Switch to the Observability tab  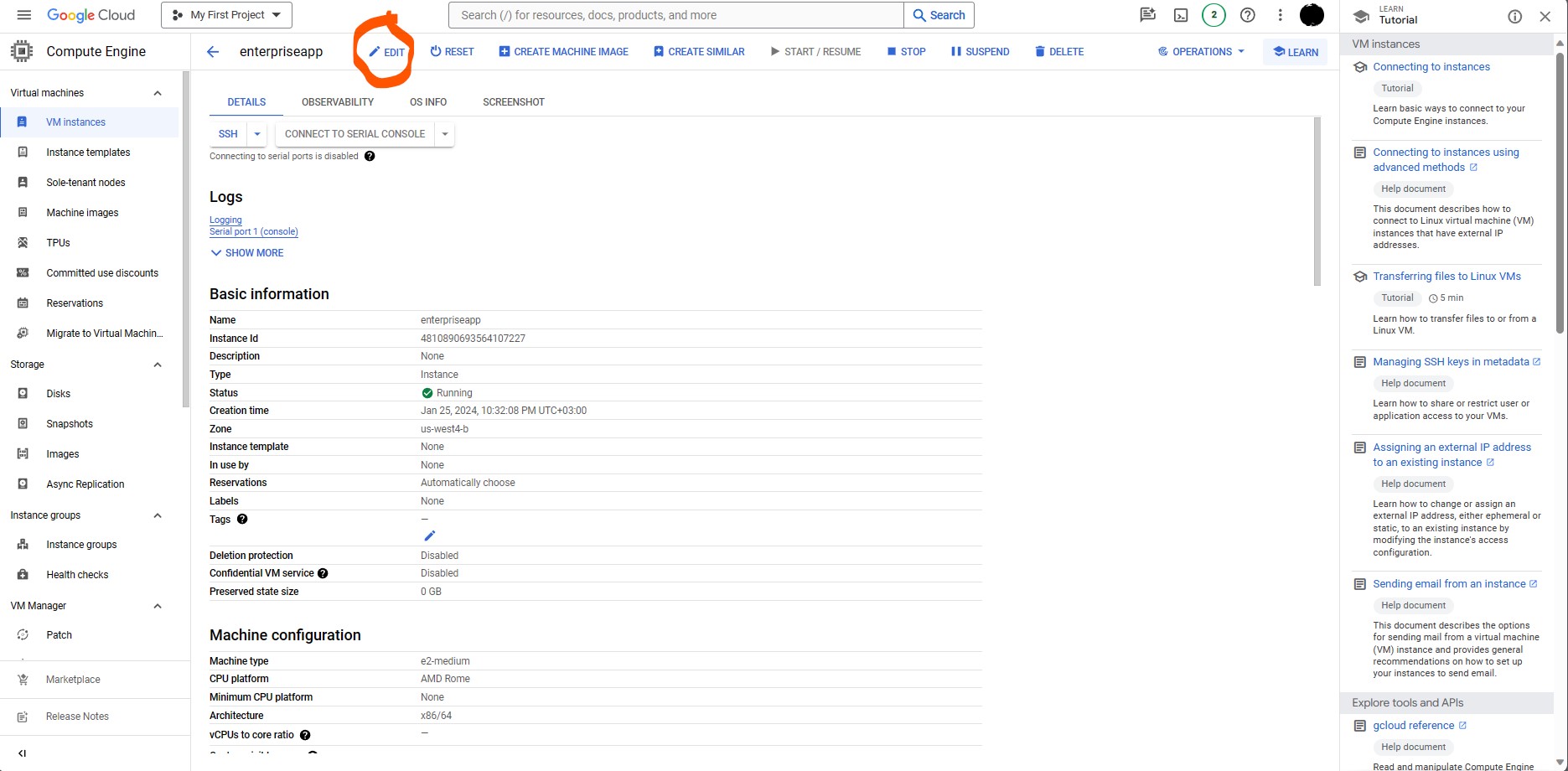338,102
